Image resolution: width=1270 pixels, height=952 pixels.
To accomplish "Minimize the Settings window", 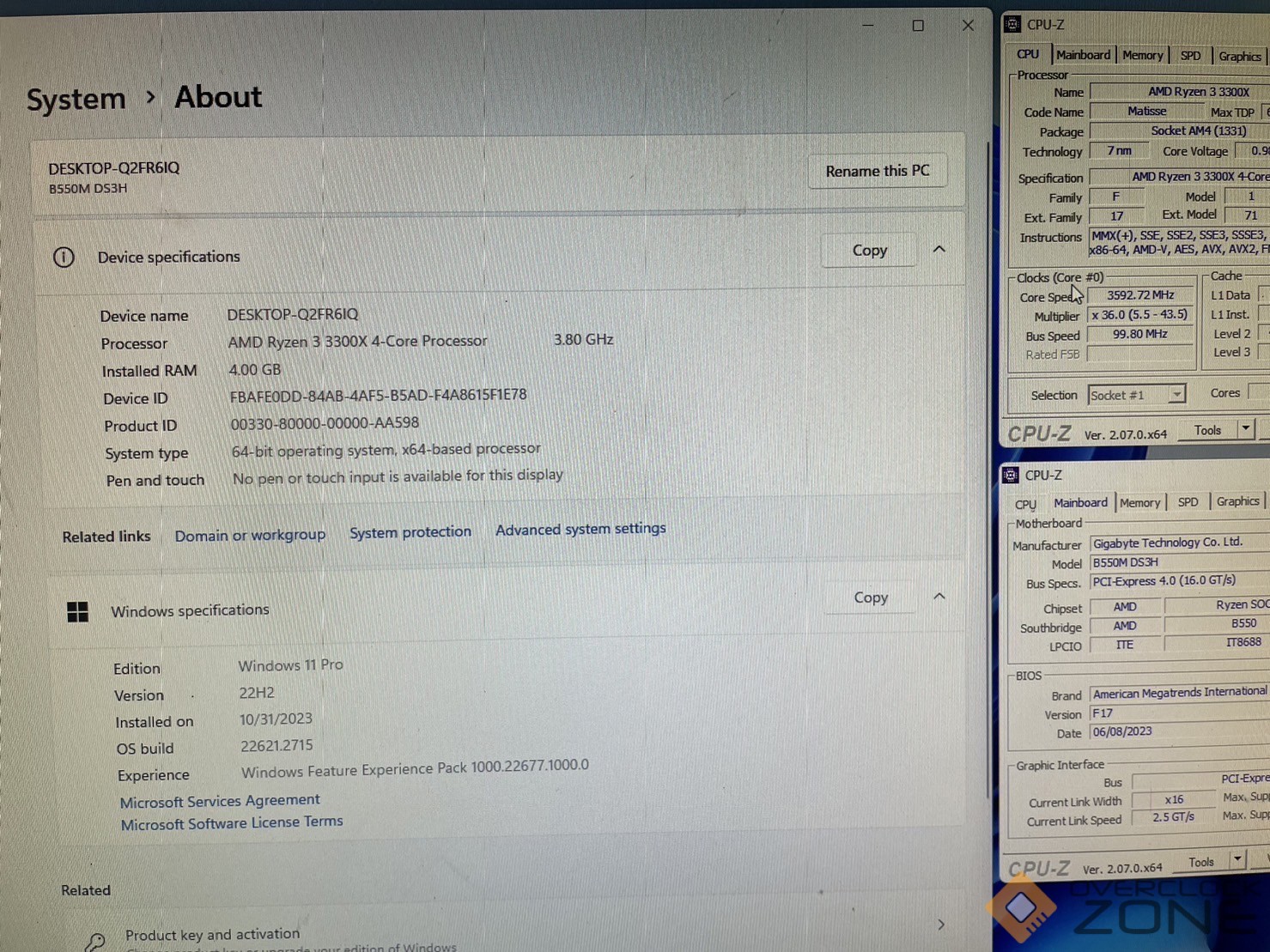I will click(x=868, y=26).
